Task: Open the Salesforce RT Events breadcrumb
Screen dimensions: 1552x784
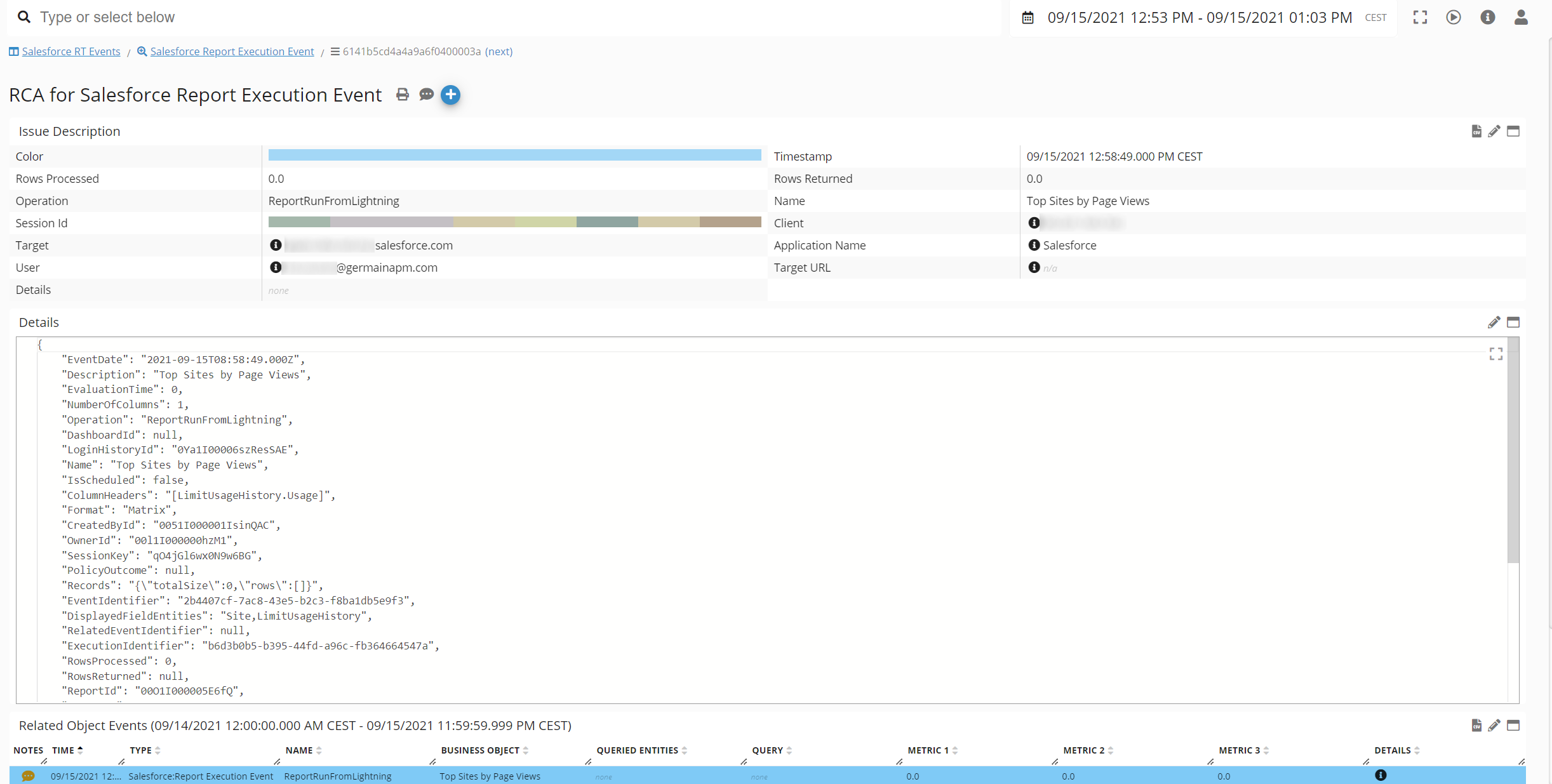Action: [x=70, y=51]
